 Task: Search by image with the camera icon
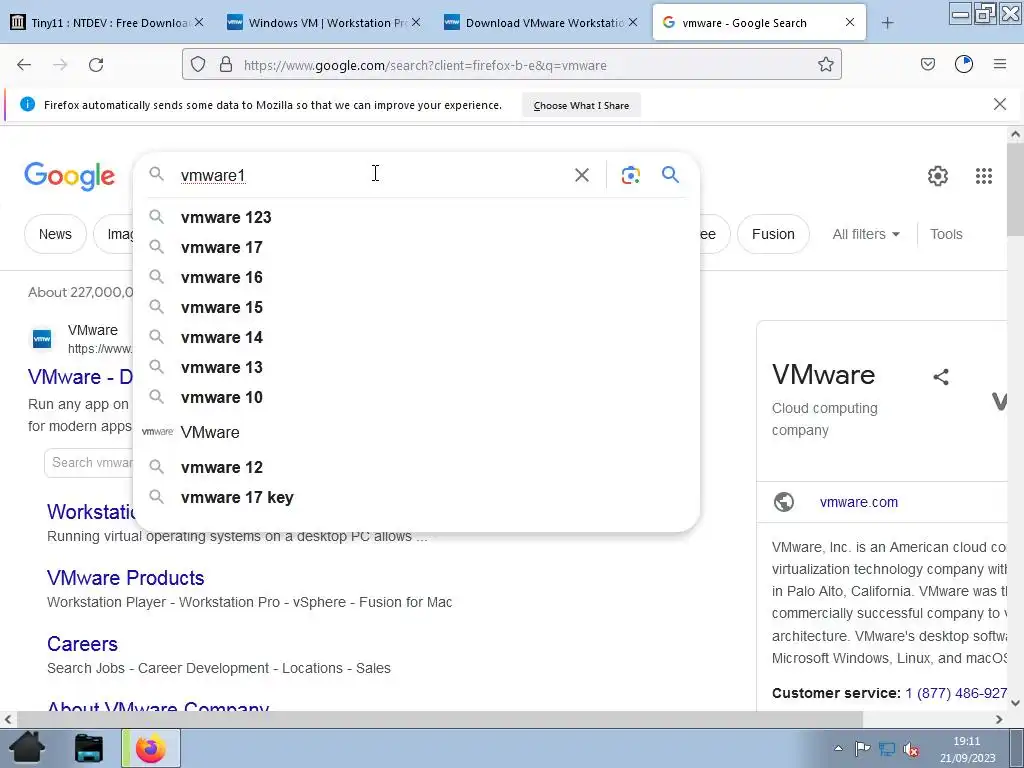click(x=630, y=175)
